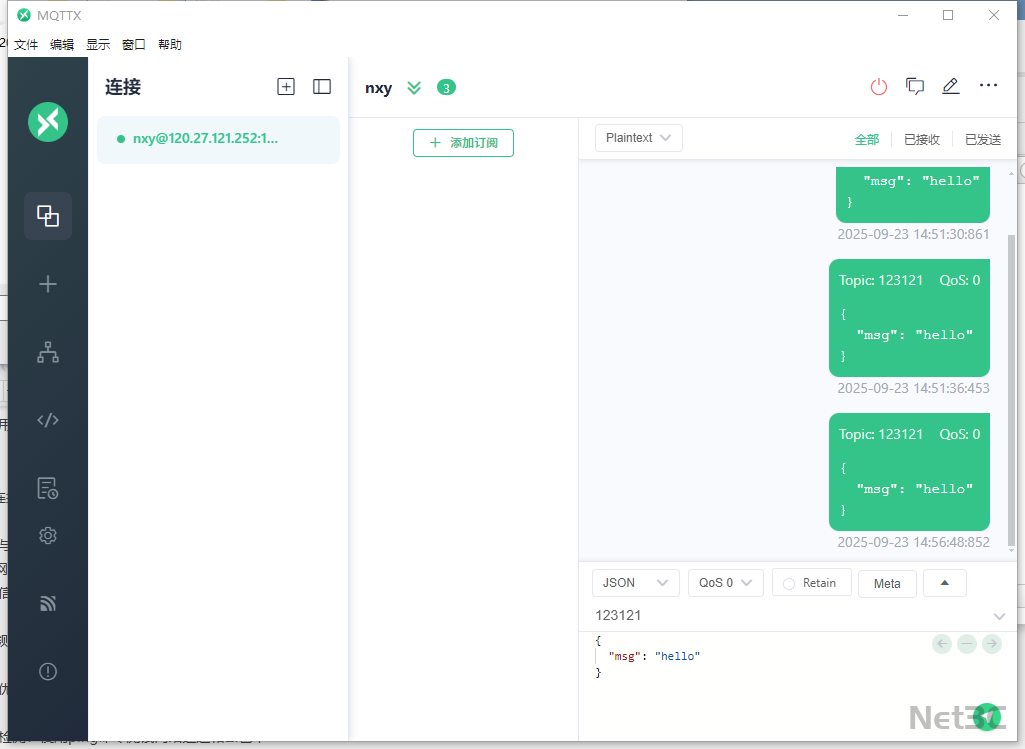Open the JSON payload type dropdown
Image resolution: width=1025 pixels, height=749 pixels.
point(635,583)
